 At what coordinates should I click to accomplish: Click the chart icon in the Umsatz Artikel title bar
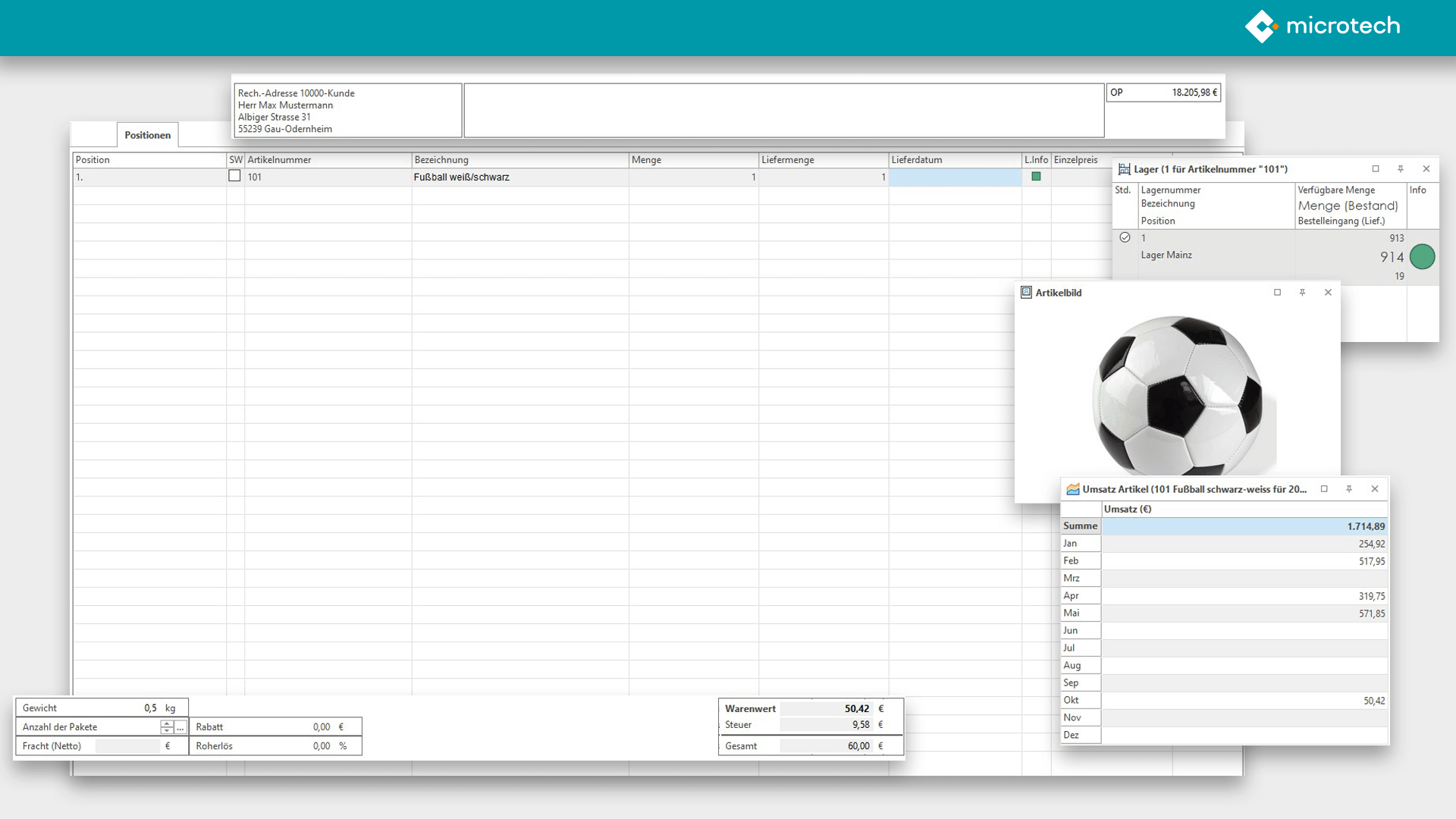(1072, 489)
